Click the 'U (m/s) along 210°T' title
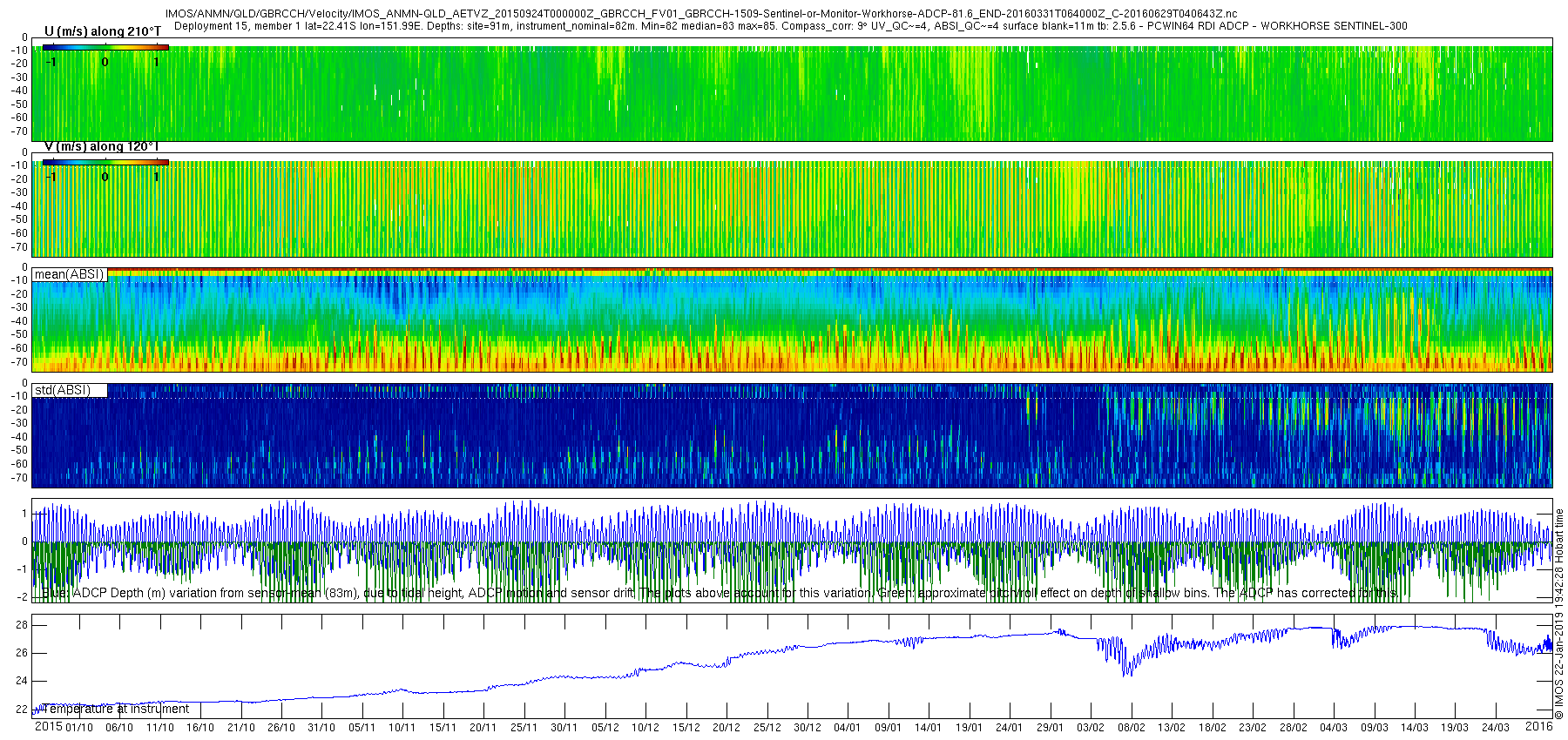 pos(103,31)
